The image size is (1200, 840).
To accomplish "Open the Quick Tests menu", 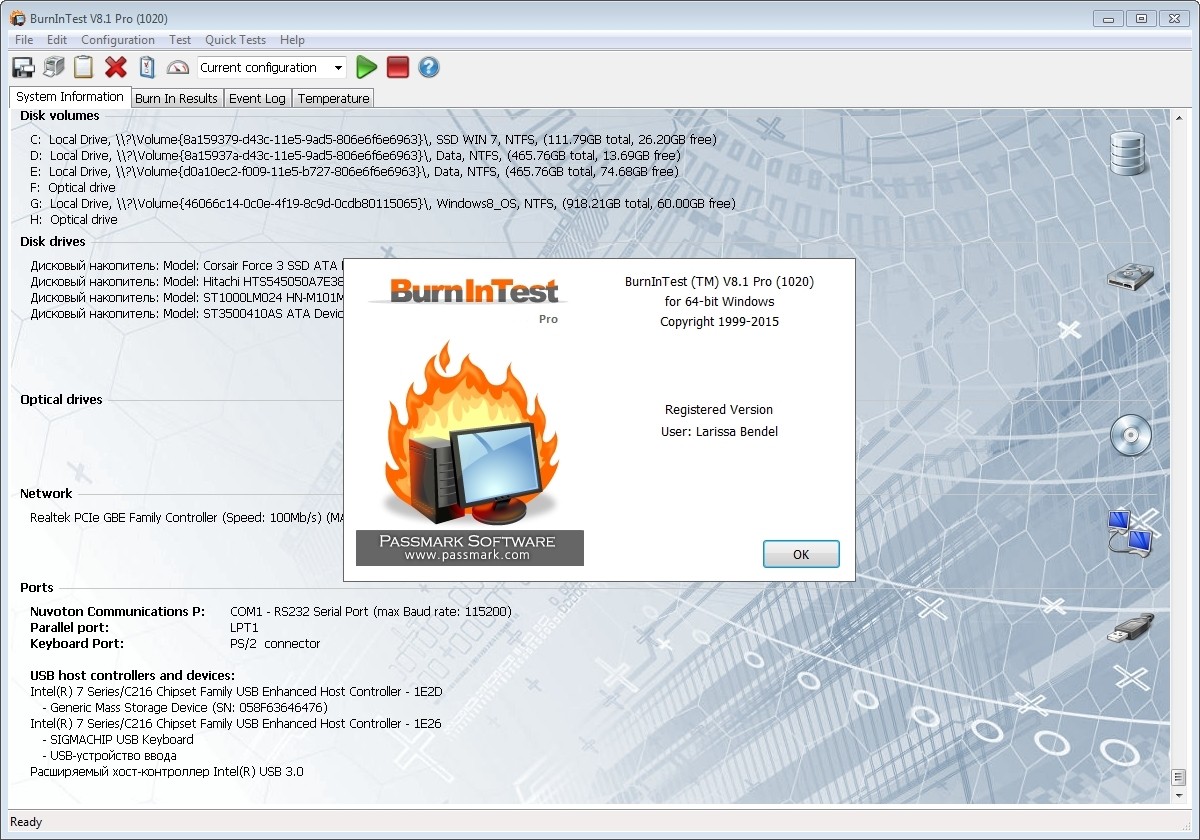I will click(x=235, y=40).
